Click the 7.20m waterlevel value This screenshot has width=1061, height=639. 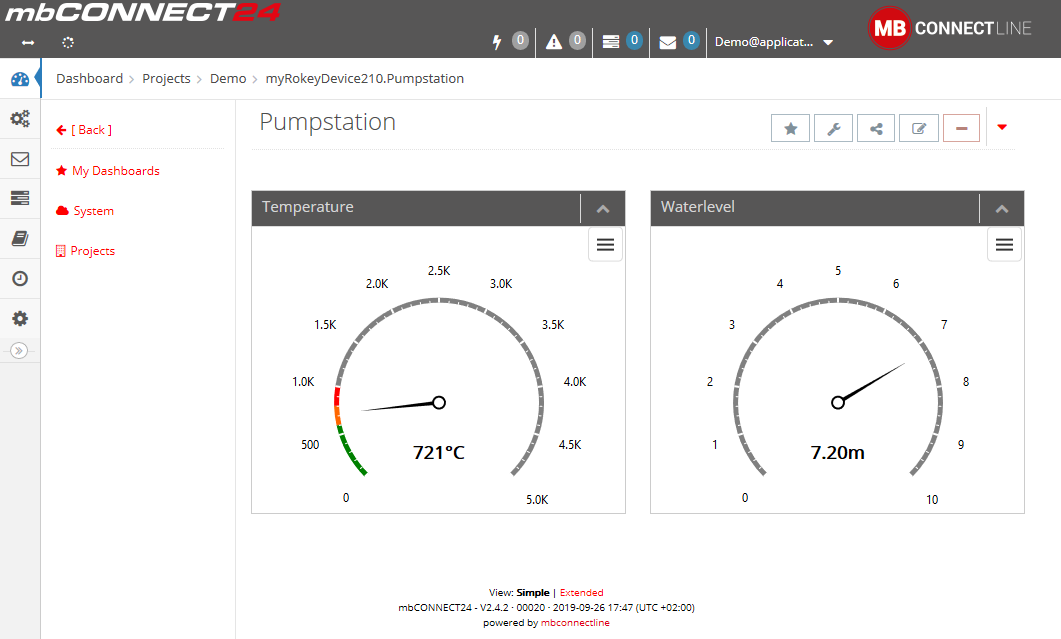coord(838,452)
